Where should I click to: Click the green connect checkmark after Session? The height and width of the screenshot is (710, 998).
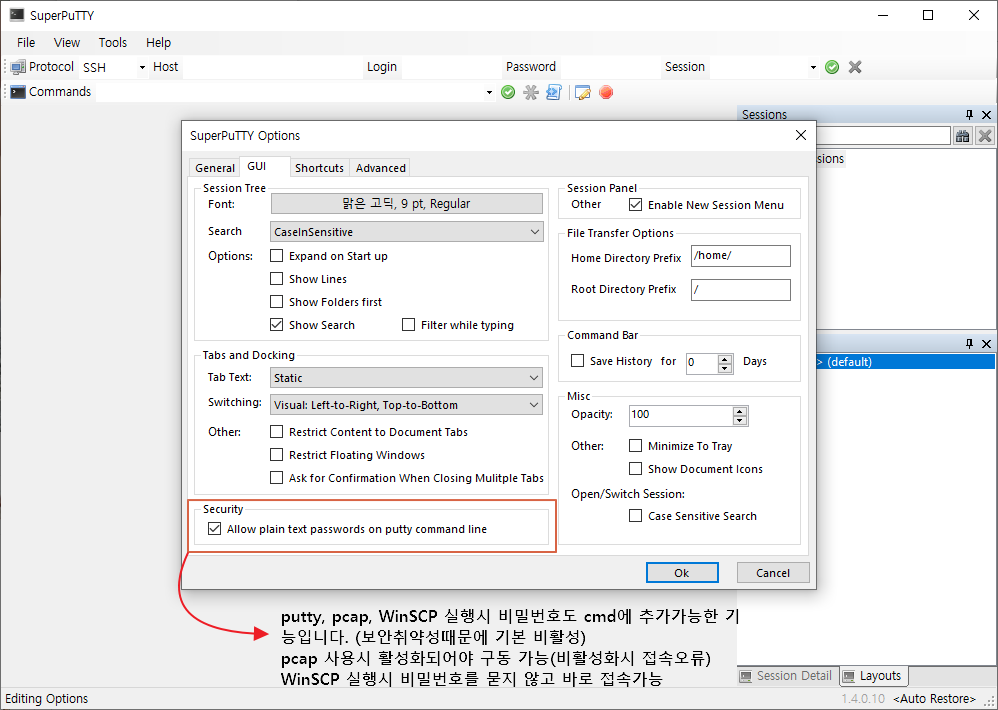click(x=832, y=67)
